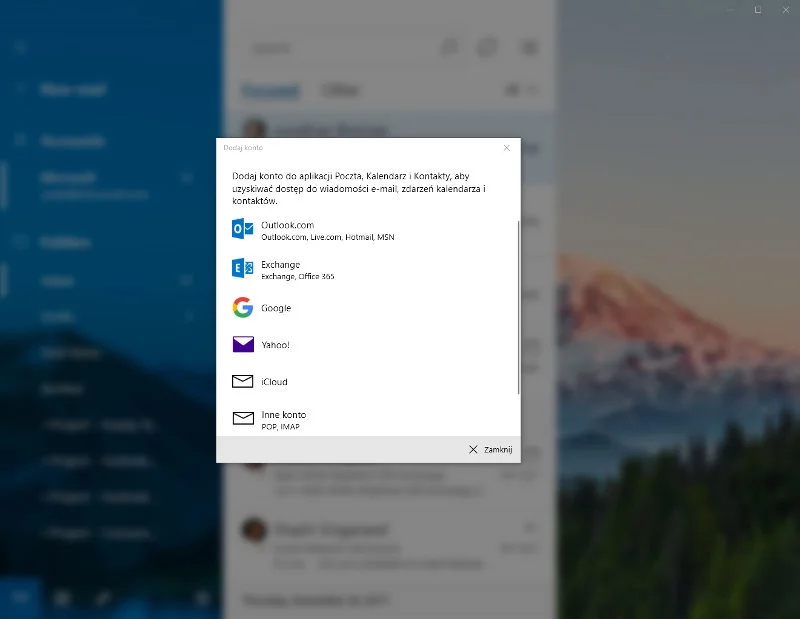Choose the Google provider icon

pyautogui.click(x=243, y=308)
